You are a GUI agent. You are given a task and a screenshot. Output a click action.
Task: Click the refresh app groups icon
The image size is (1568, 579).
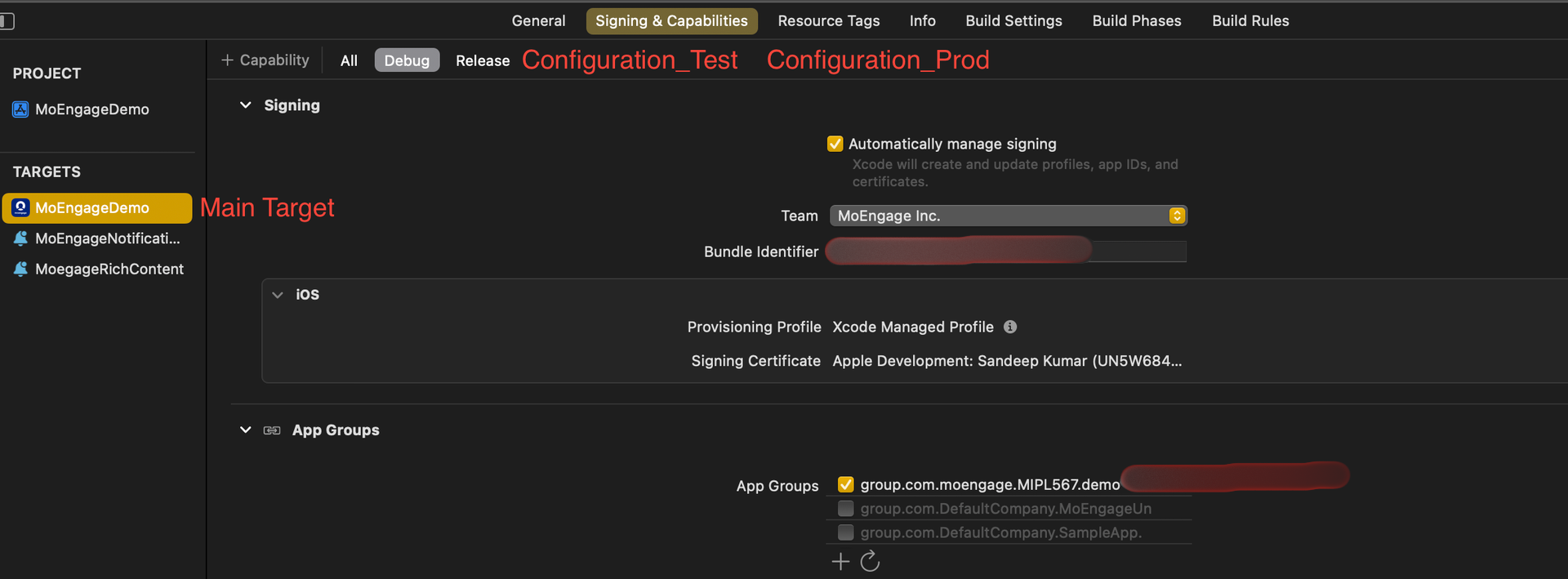pyautogui.click(x=870, y=562)
